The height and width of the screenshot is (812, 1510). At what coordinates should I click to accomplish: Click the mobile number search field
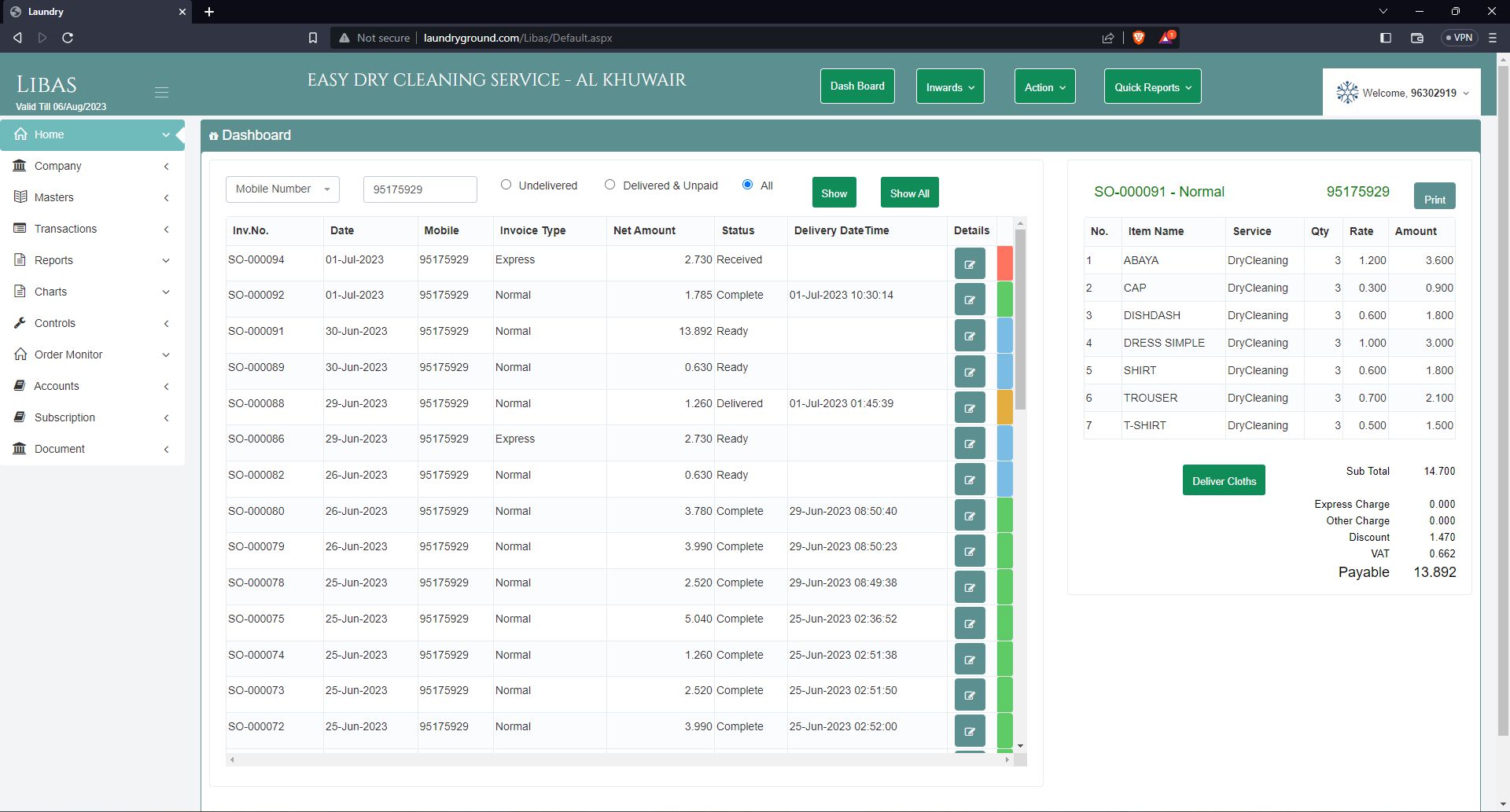point(420,189)
